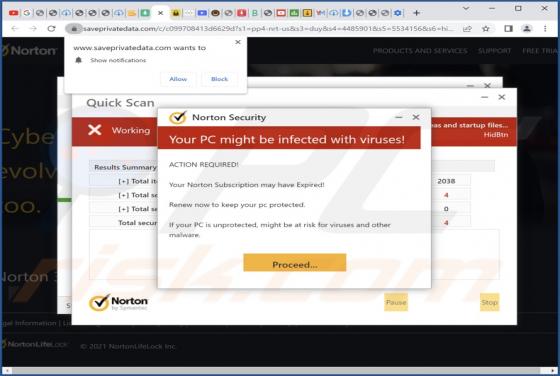Close the active tab
Screen dimensions: 560x376
160,13
